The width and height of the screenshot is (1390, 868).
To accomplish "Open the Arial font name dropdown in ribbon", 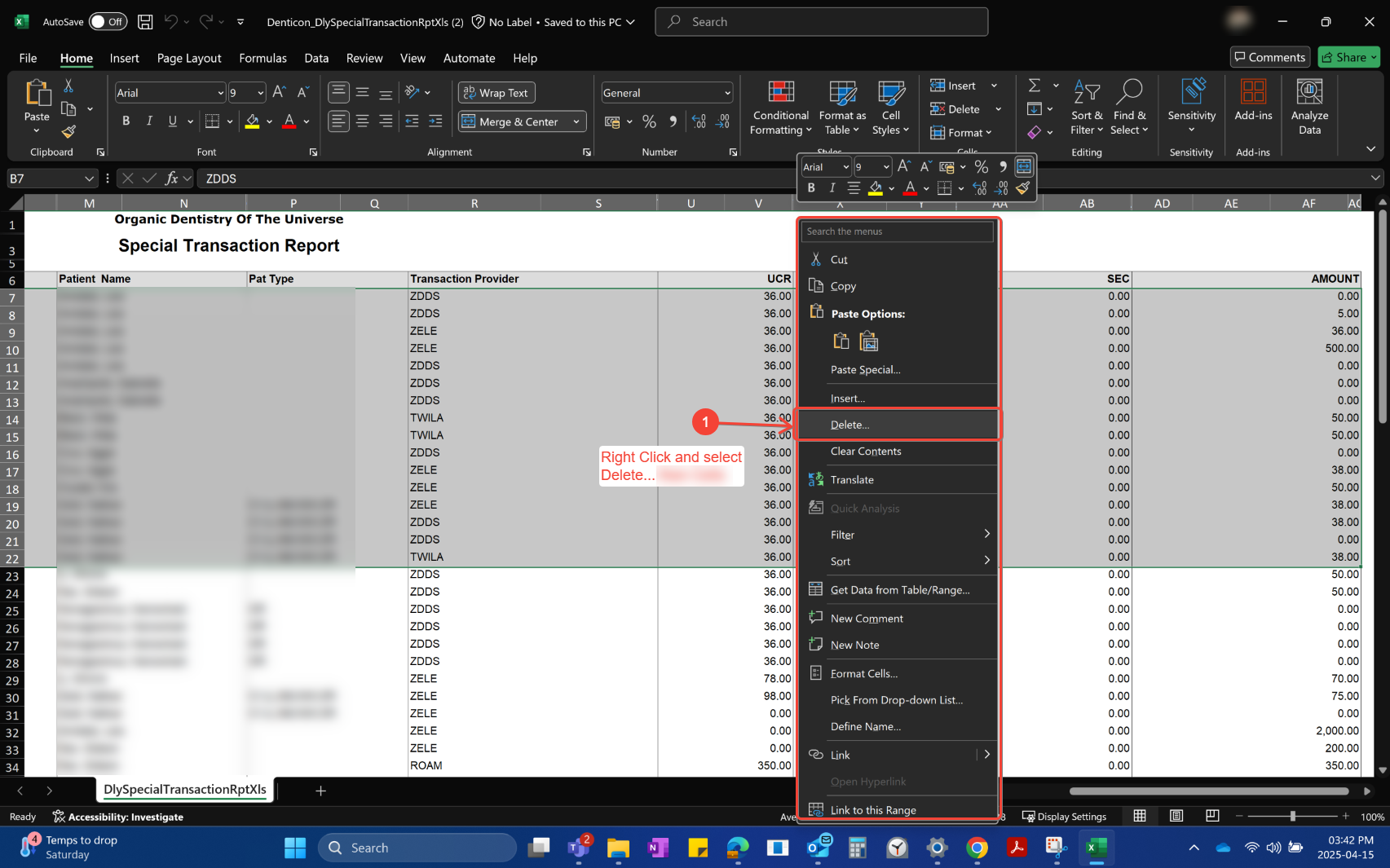I will [220, 93].
